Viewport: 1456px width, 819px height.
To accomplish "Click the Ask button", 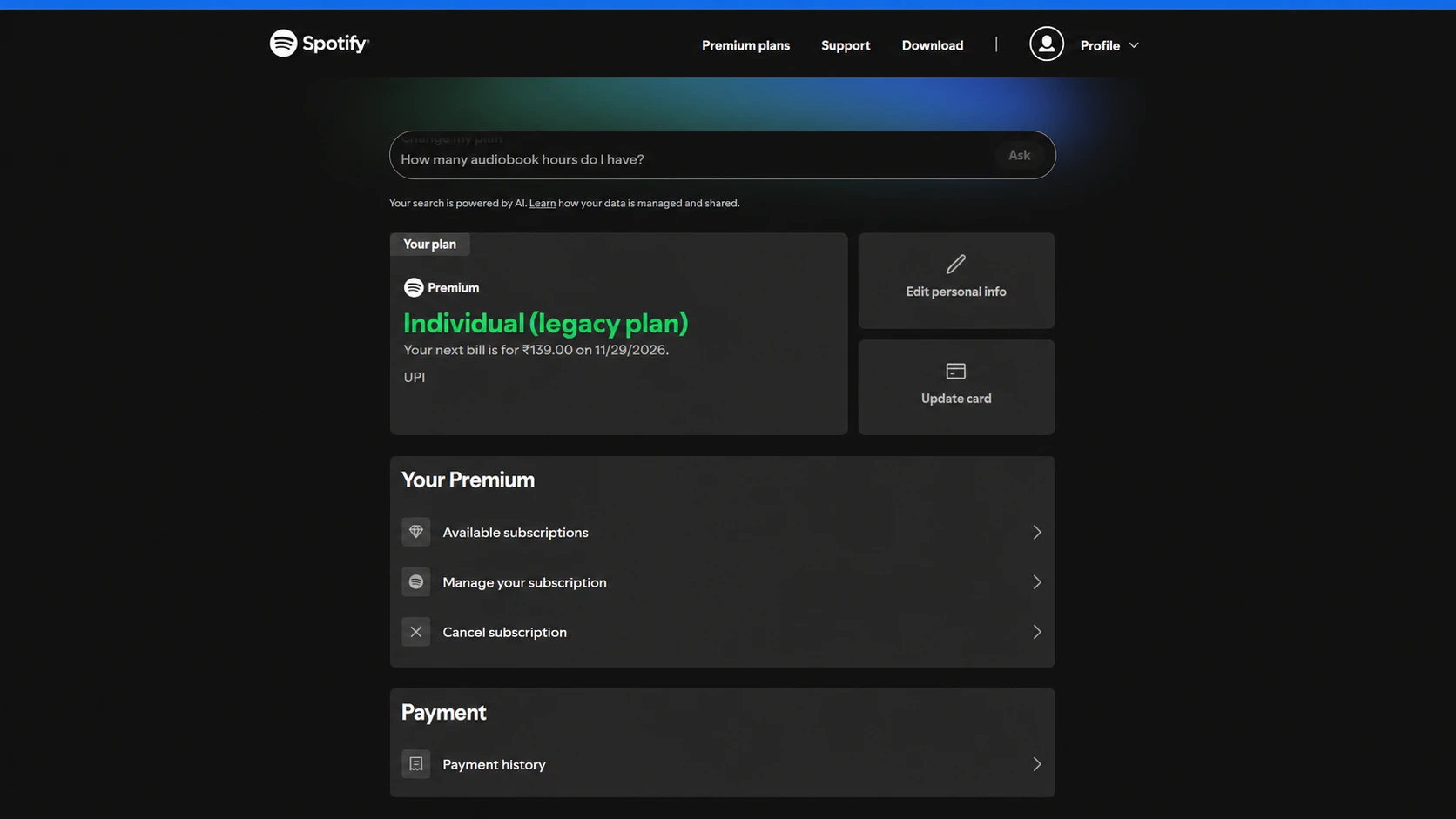I will 1019,155.
